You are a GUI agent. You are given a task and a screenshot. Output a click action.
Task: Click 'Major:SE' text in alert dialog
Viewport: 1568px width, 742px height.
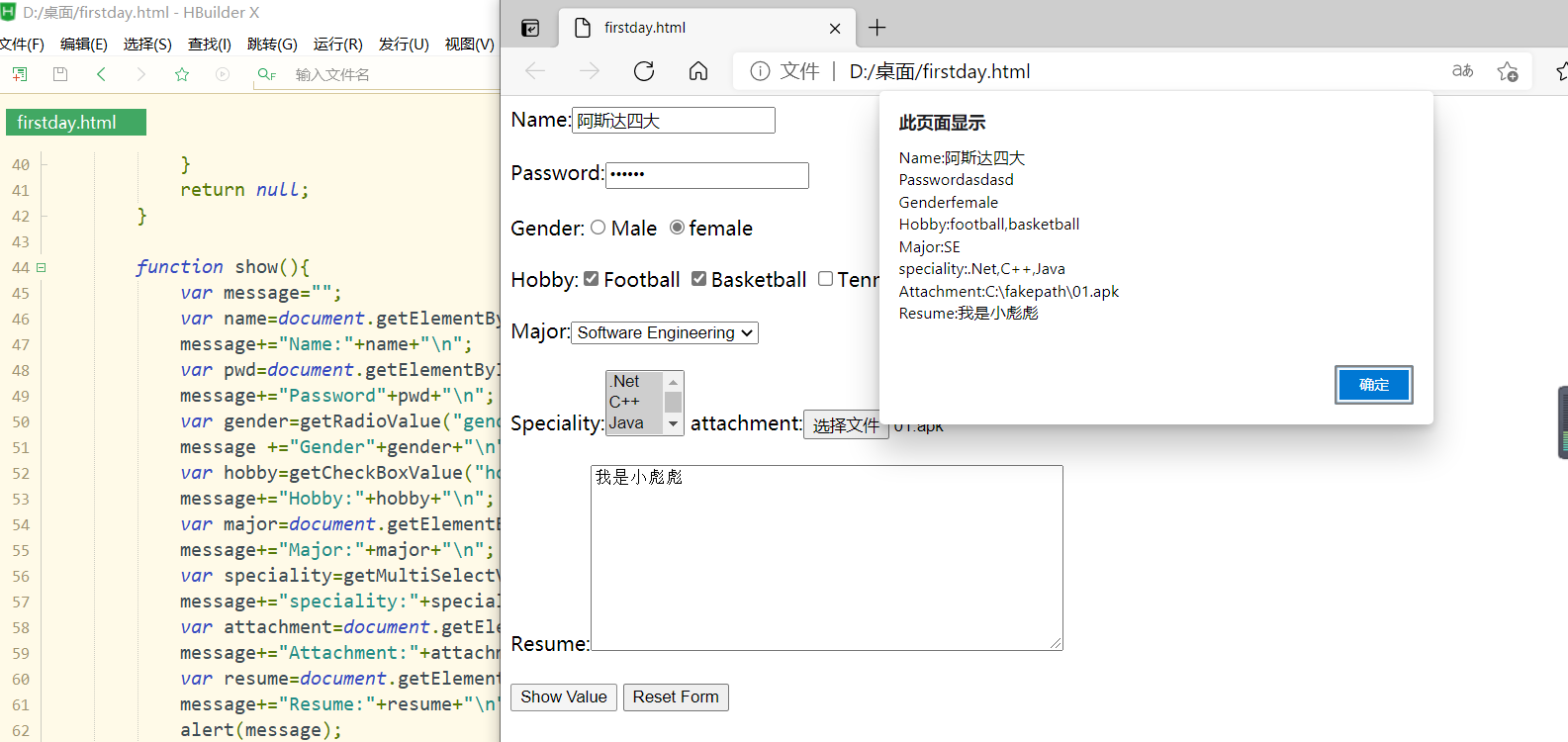[930, 247]
